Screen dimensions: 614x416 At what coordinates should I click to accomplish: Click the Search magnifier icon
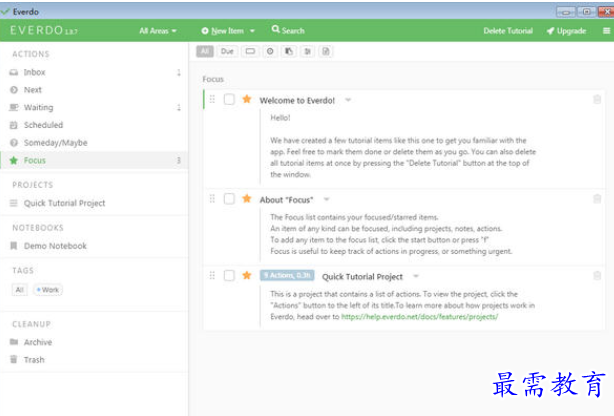tap(276, 29)
